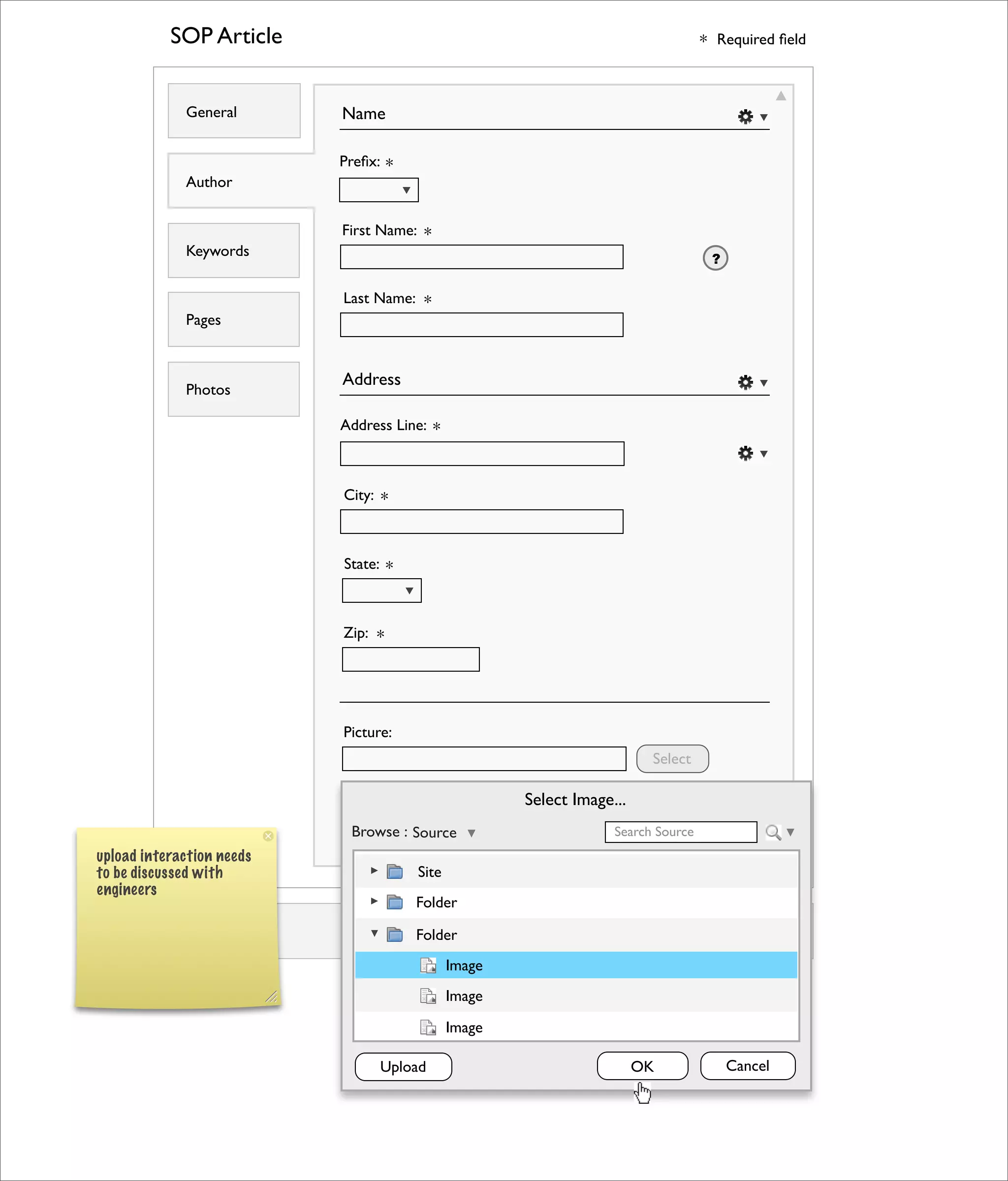Click gear icon beside Address Line field

745,454
